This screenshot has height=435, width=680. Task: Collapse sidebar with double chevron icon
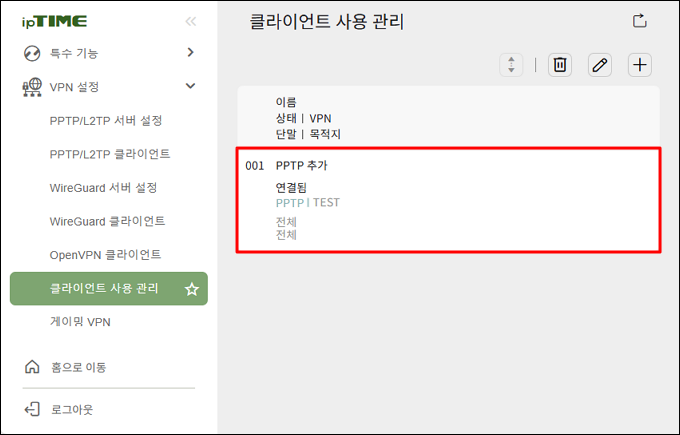[190, 21]
